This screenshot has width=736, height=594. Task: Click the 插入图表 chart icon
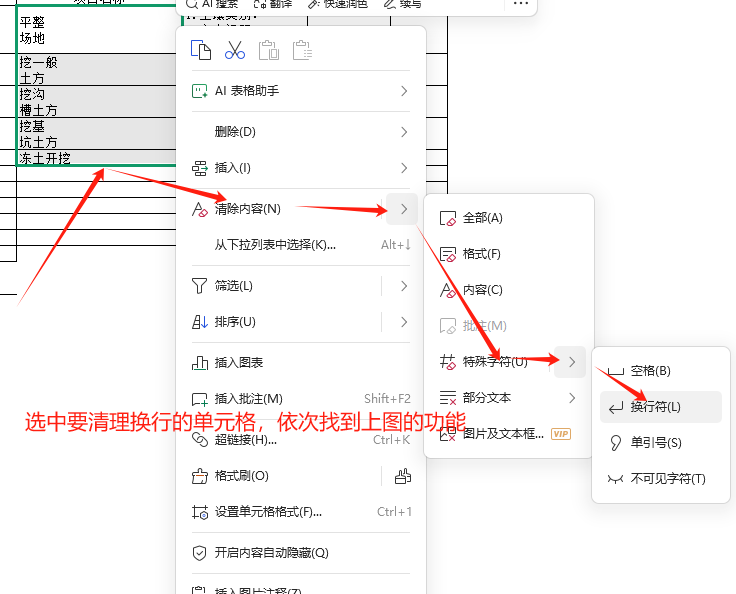(x=199, y=362)
